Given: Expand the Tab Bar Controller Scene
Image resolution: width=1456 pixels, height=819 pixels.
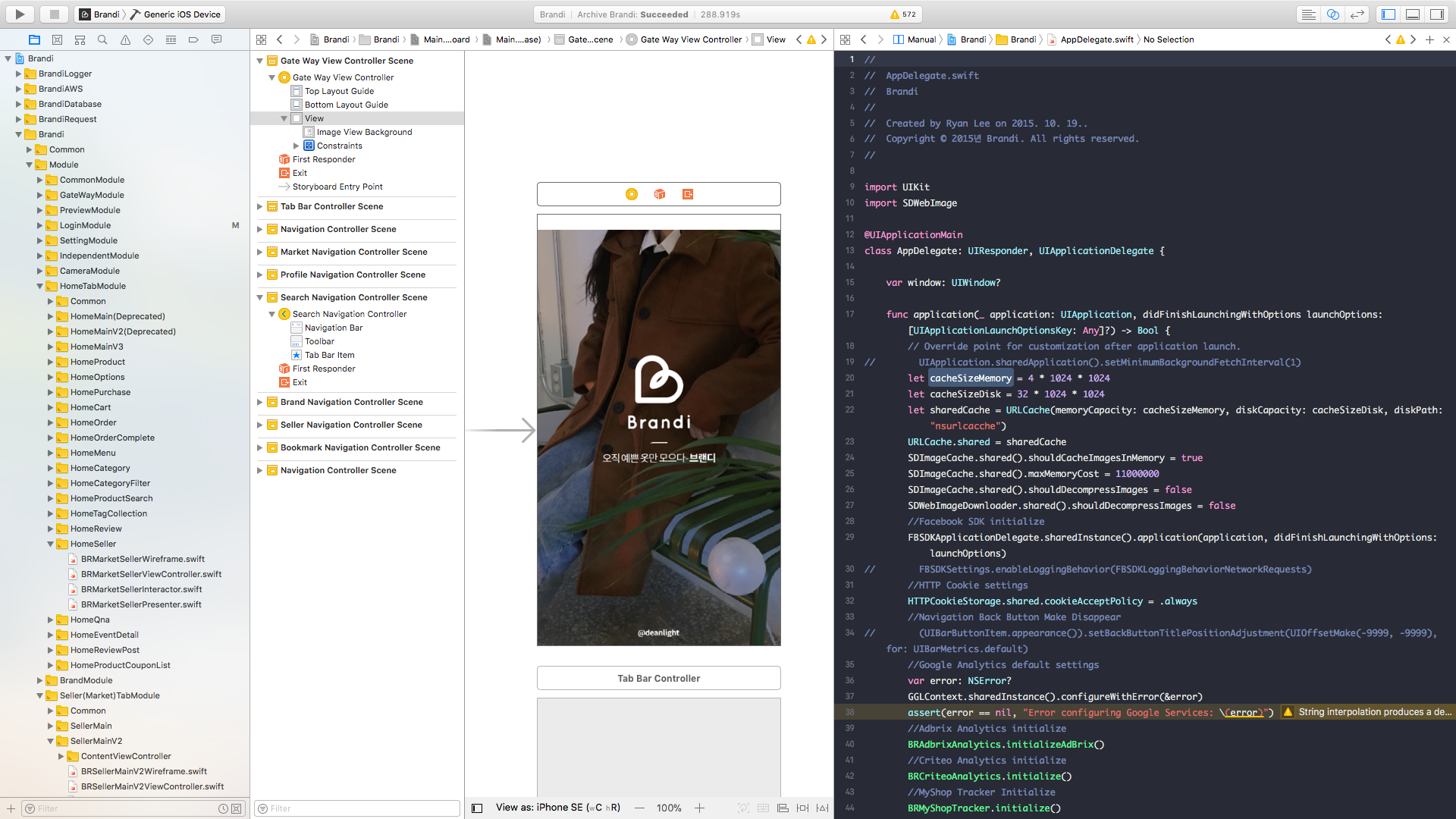Looking at the screenshot, I should [260, 206].
